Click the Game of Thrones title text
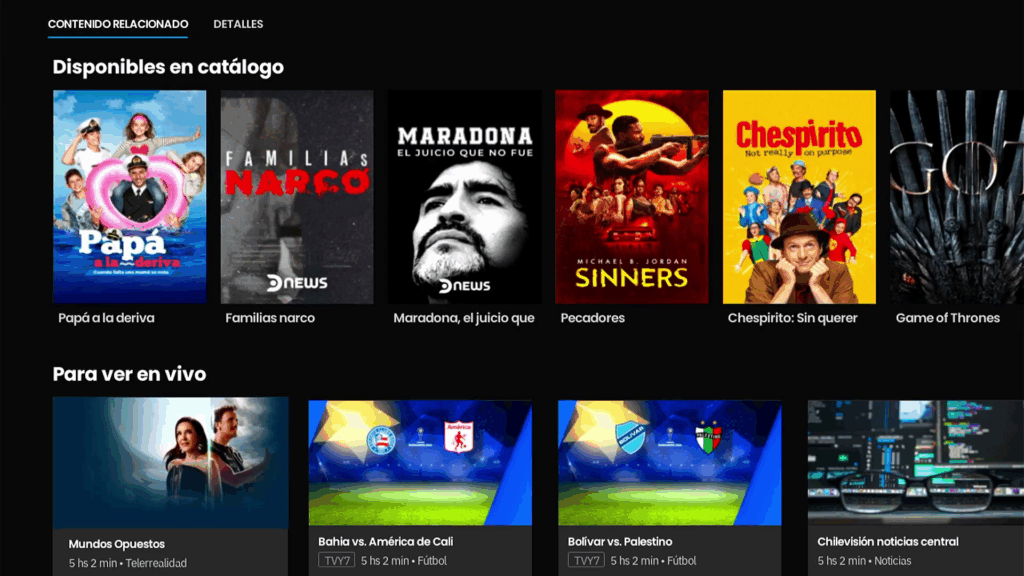Screen dimensions: 1024x576 point(947,318)
